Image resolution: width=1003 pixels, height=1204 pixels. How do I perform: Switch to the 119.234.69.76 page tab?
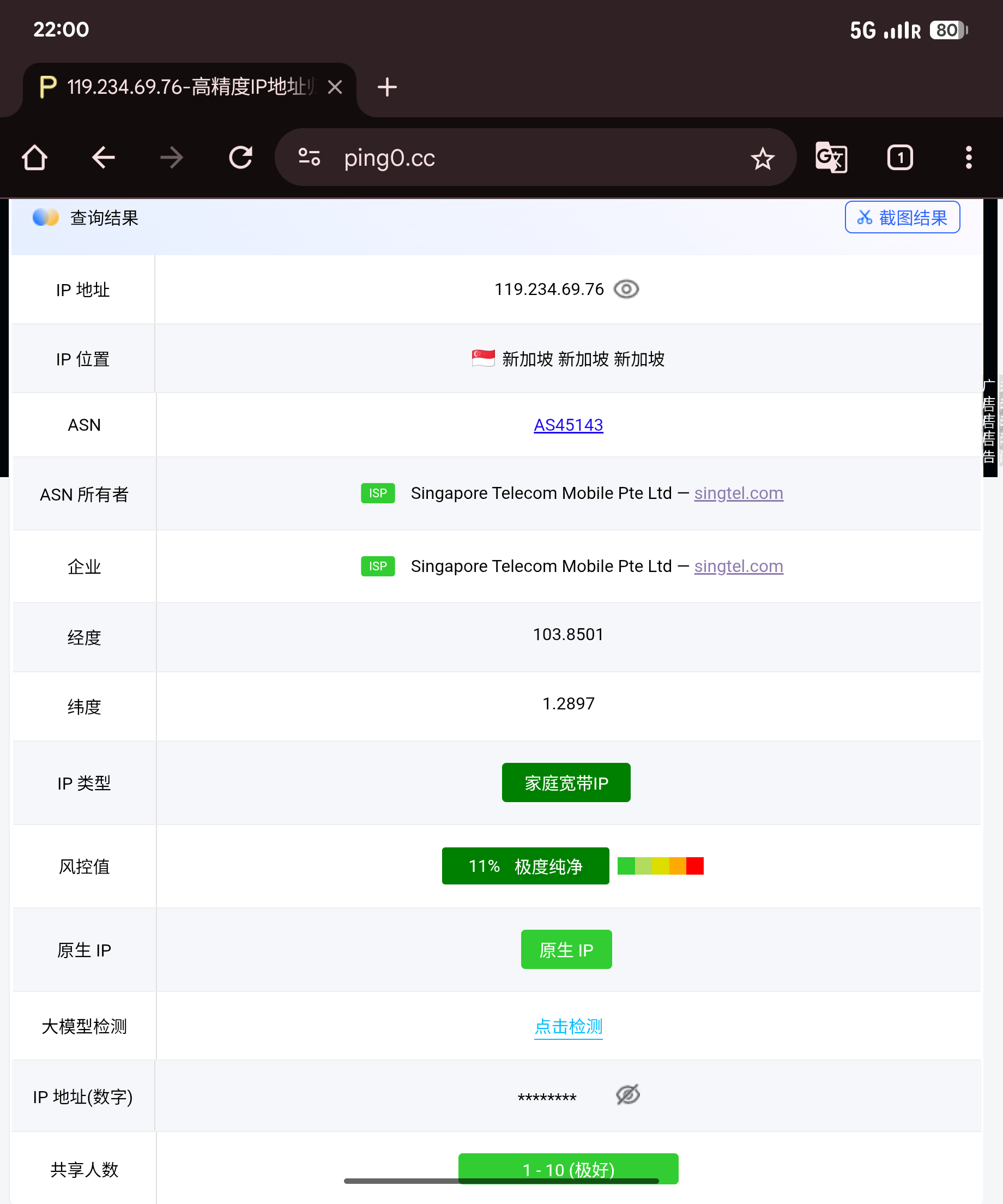coord(183,86)
